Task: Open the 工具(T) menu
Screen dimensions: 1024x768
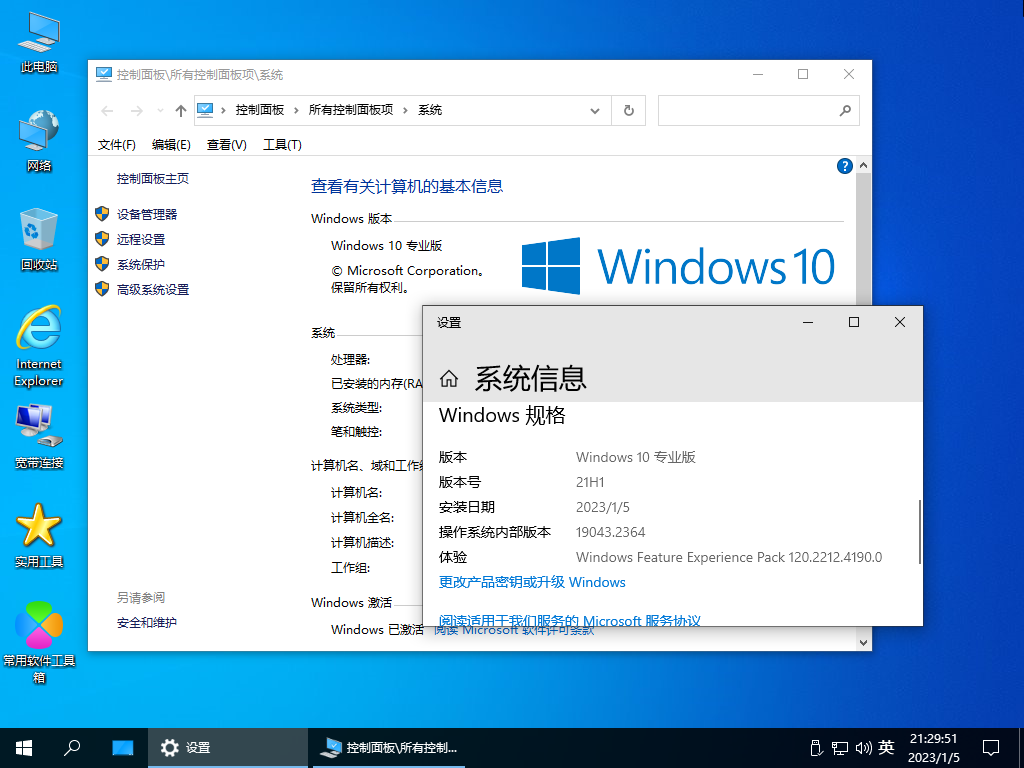Action: (x=282, y=144)
